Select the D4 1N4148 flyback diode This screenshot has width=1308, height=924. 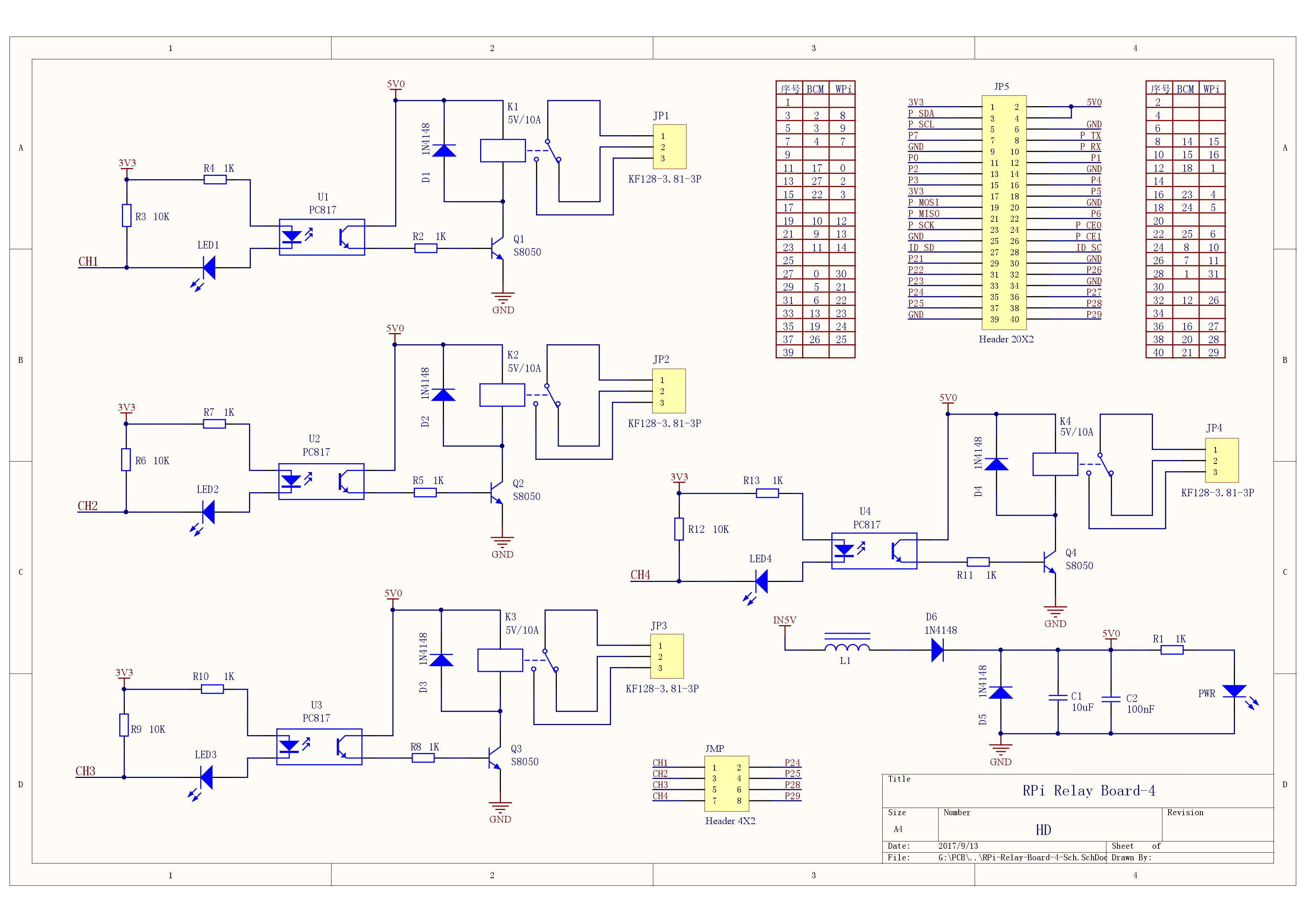point(996,464)
